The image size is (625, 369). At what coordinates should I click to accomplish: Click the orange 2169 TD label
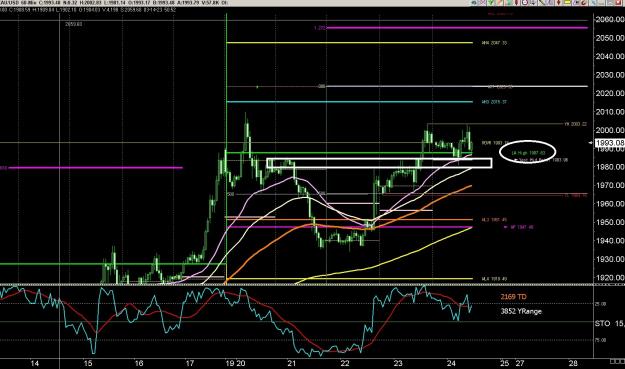point(513,296)
